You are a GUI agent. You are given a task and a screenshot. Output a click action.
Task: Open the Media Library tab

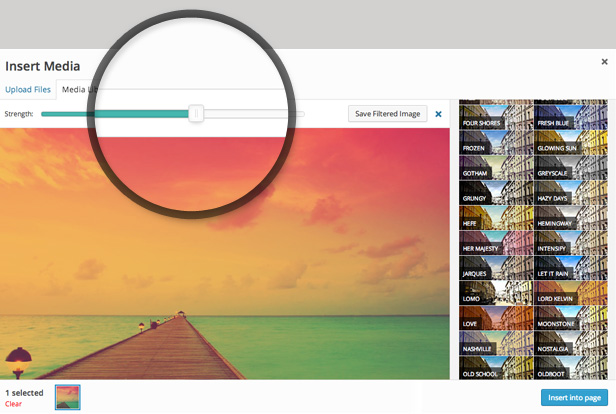(x=79, y=90)
